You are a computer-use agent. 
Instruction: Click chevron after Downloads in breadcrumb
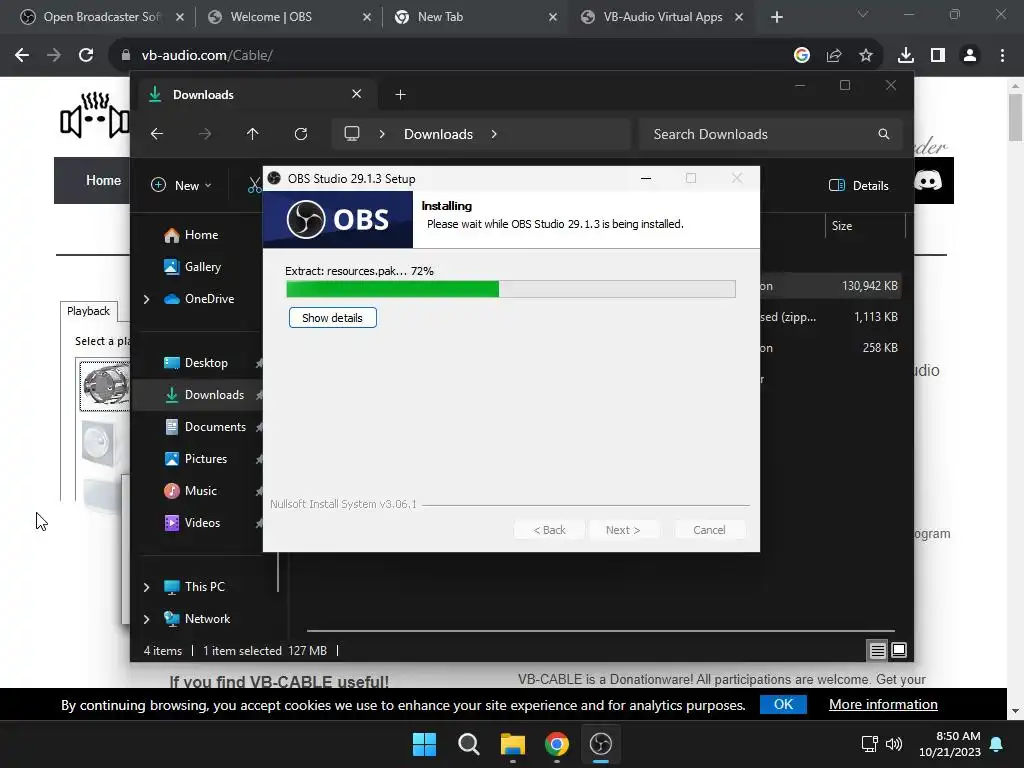tap(494, 134)
